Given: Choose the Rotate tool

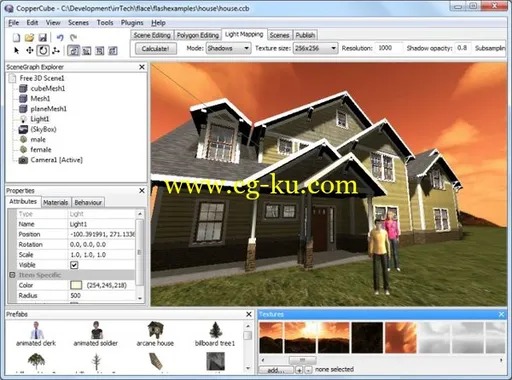Looking at the screenshot, I should tap(43, 51).
